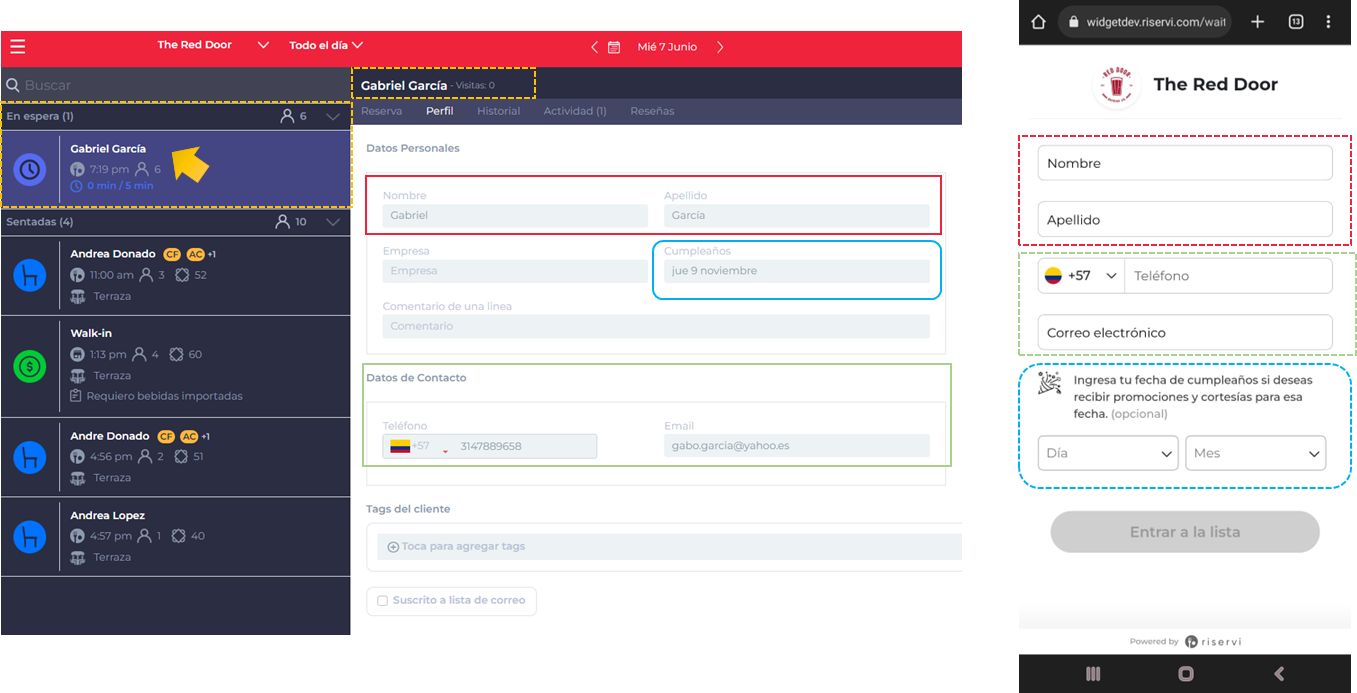The height and width of the screenshot is (693, 1357).
Task: Click seated chair icon for Andre Donado
Action: (x=30, y=457)
